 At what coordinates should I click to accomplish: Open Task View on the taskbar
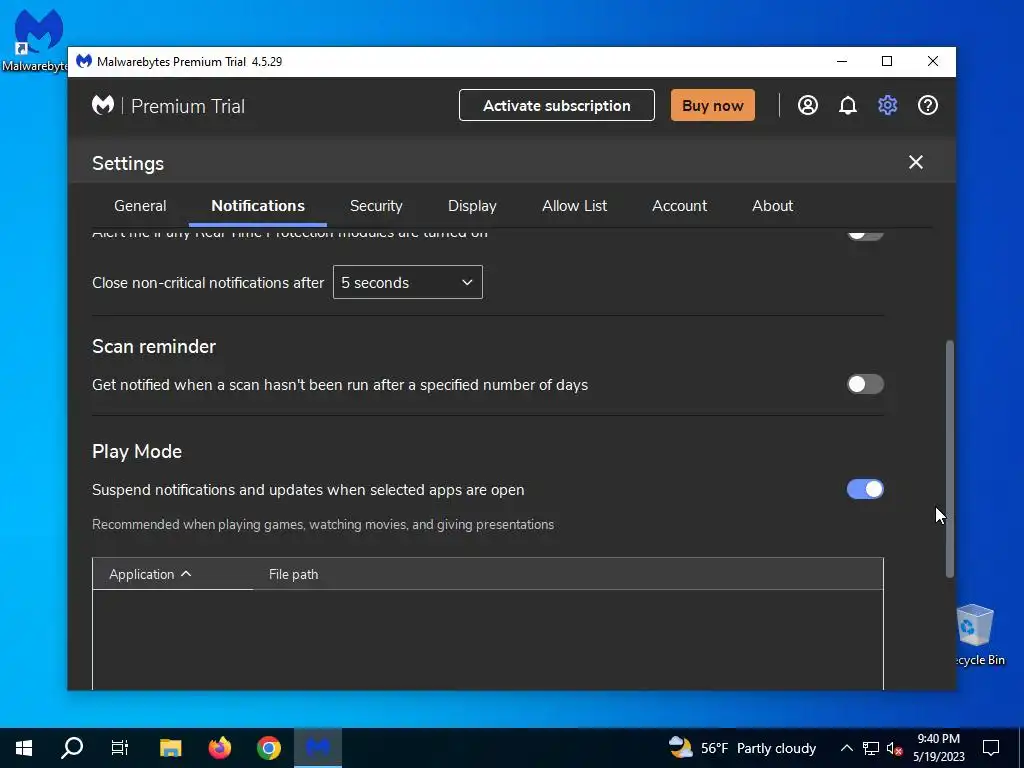click(x=120, y=748)
